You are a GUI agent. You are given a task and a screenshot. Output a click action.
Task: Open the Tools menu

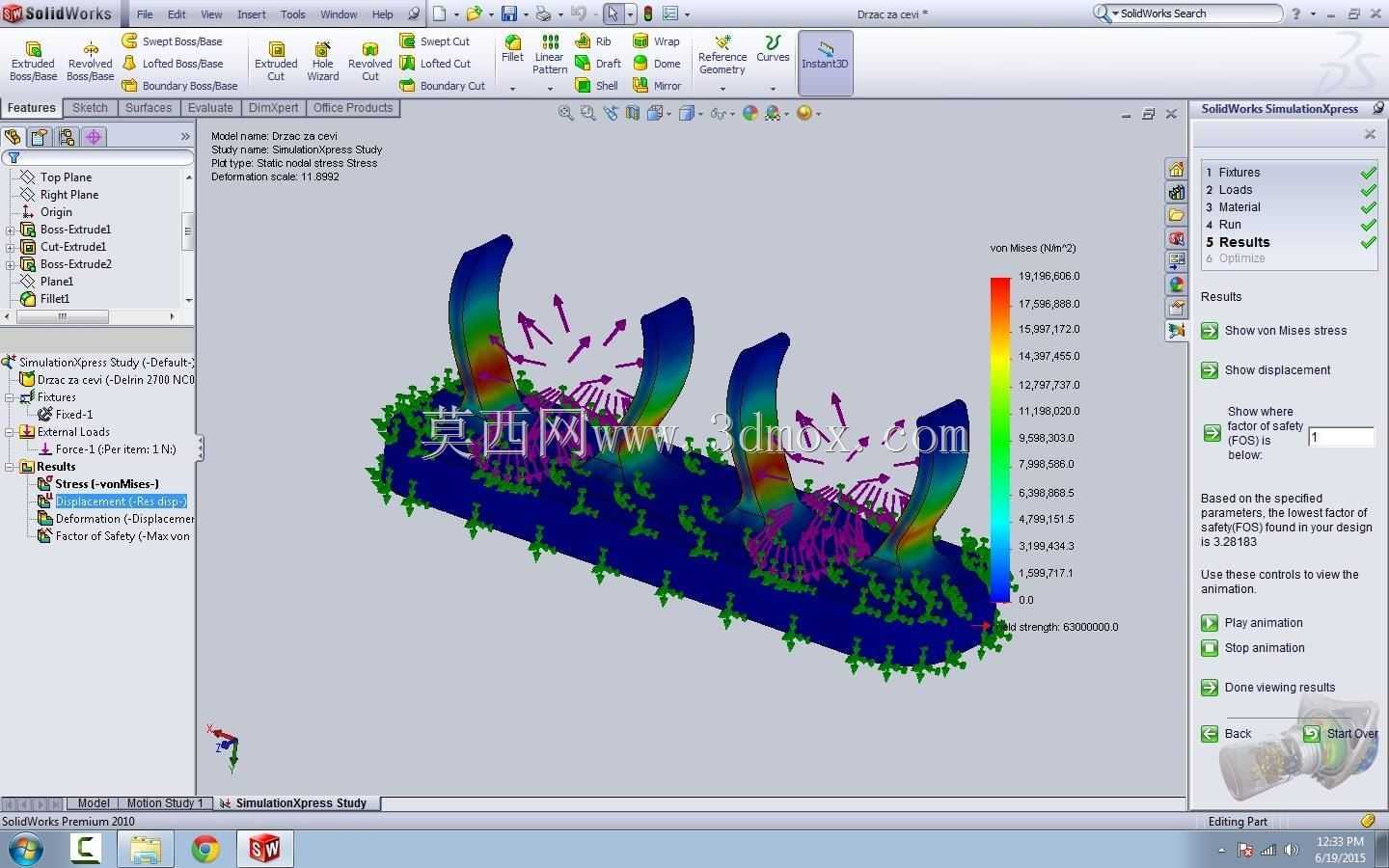[293, 14]
